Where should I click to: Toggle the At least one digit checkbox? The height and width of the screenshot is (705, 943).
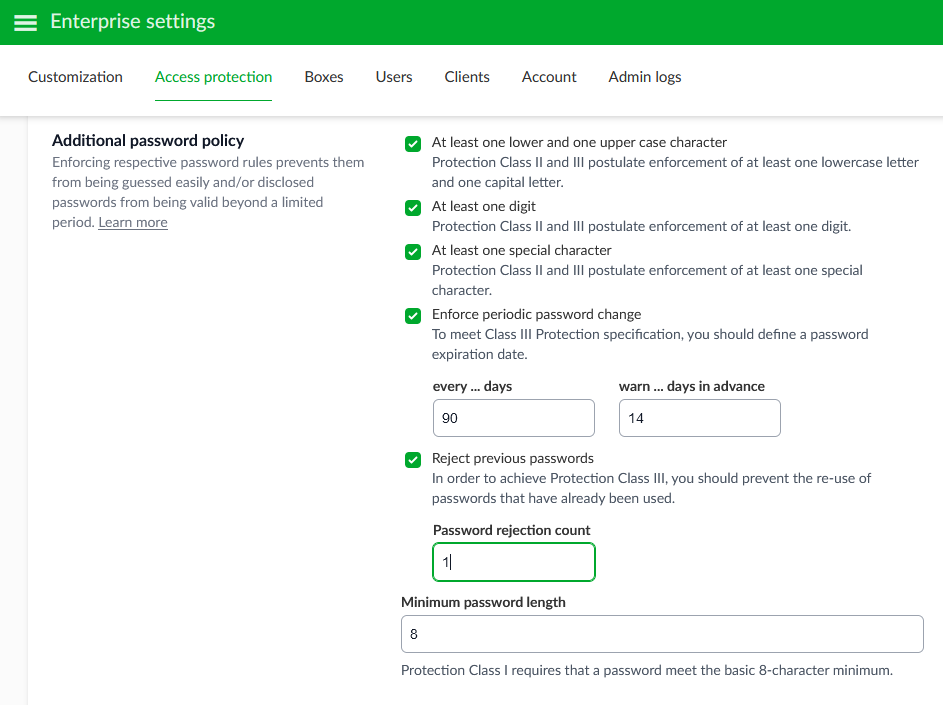pos(413,208)
